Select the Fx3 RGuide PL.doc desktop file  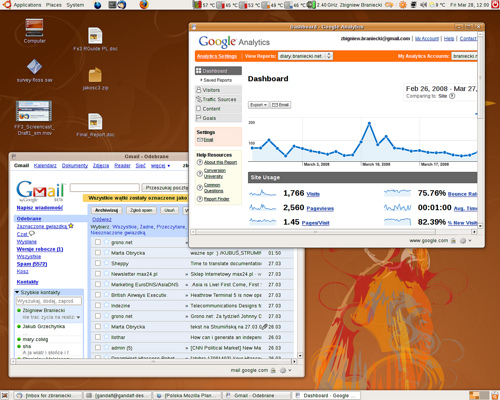point(95,39)
